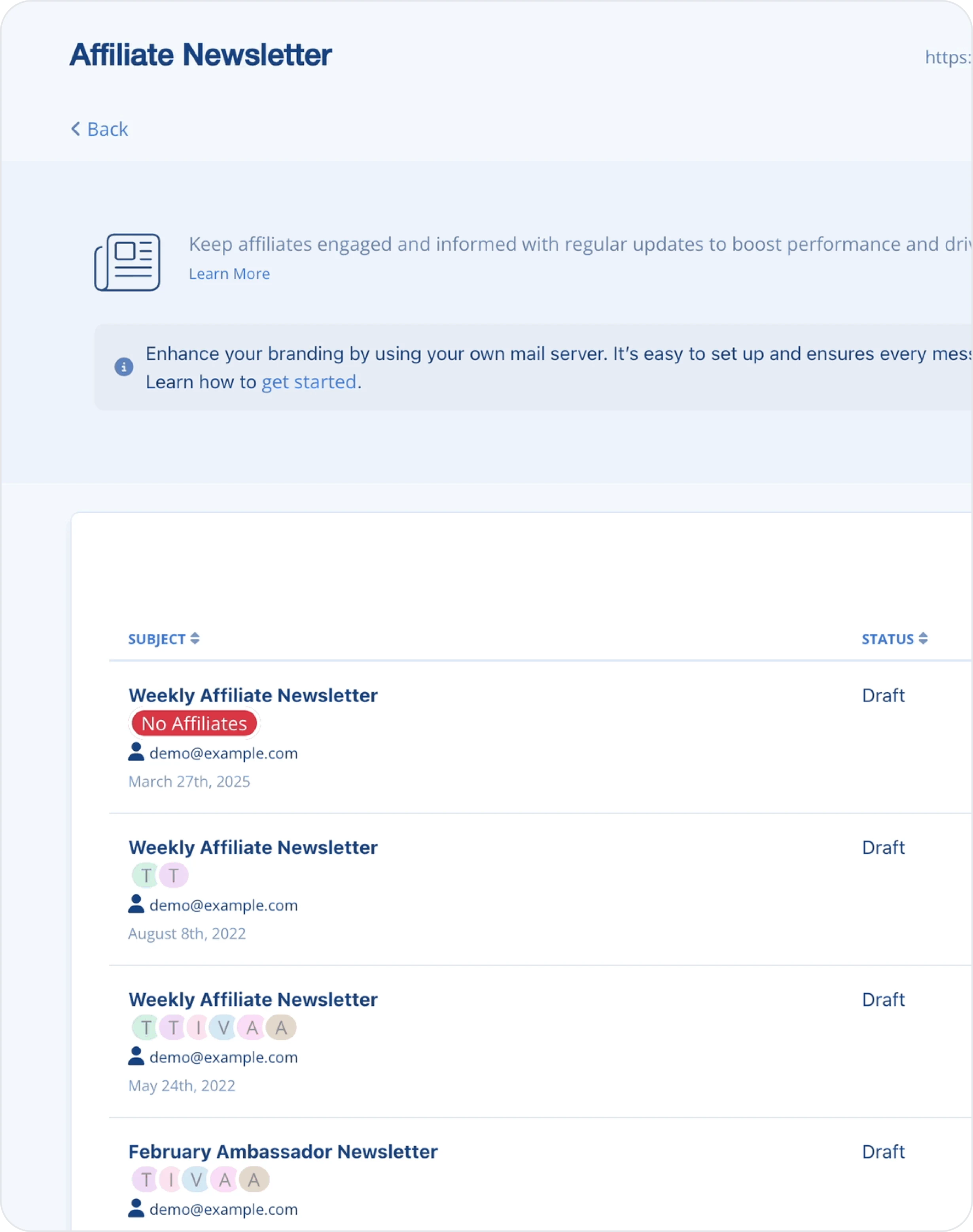The image size is (973, 1232).
Task: Click purple T avatar in August 8th row
Action: tap(174, 876)
